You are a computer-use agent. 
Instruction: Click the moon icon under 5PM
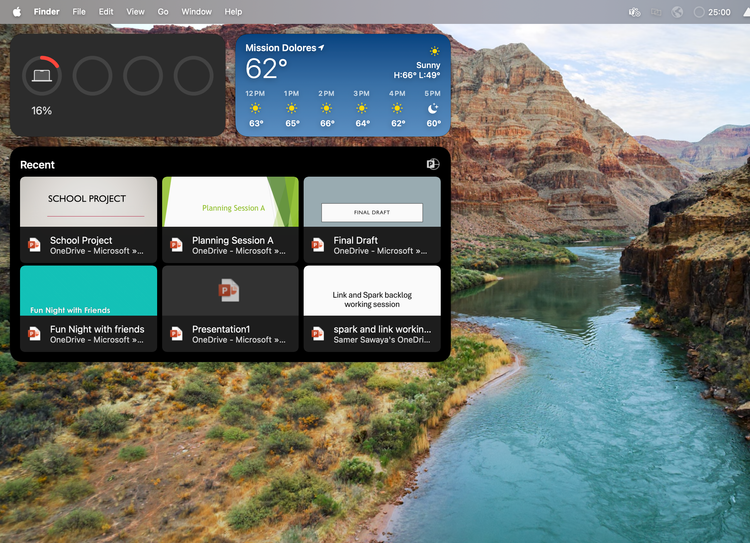point(433,109)
